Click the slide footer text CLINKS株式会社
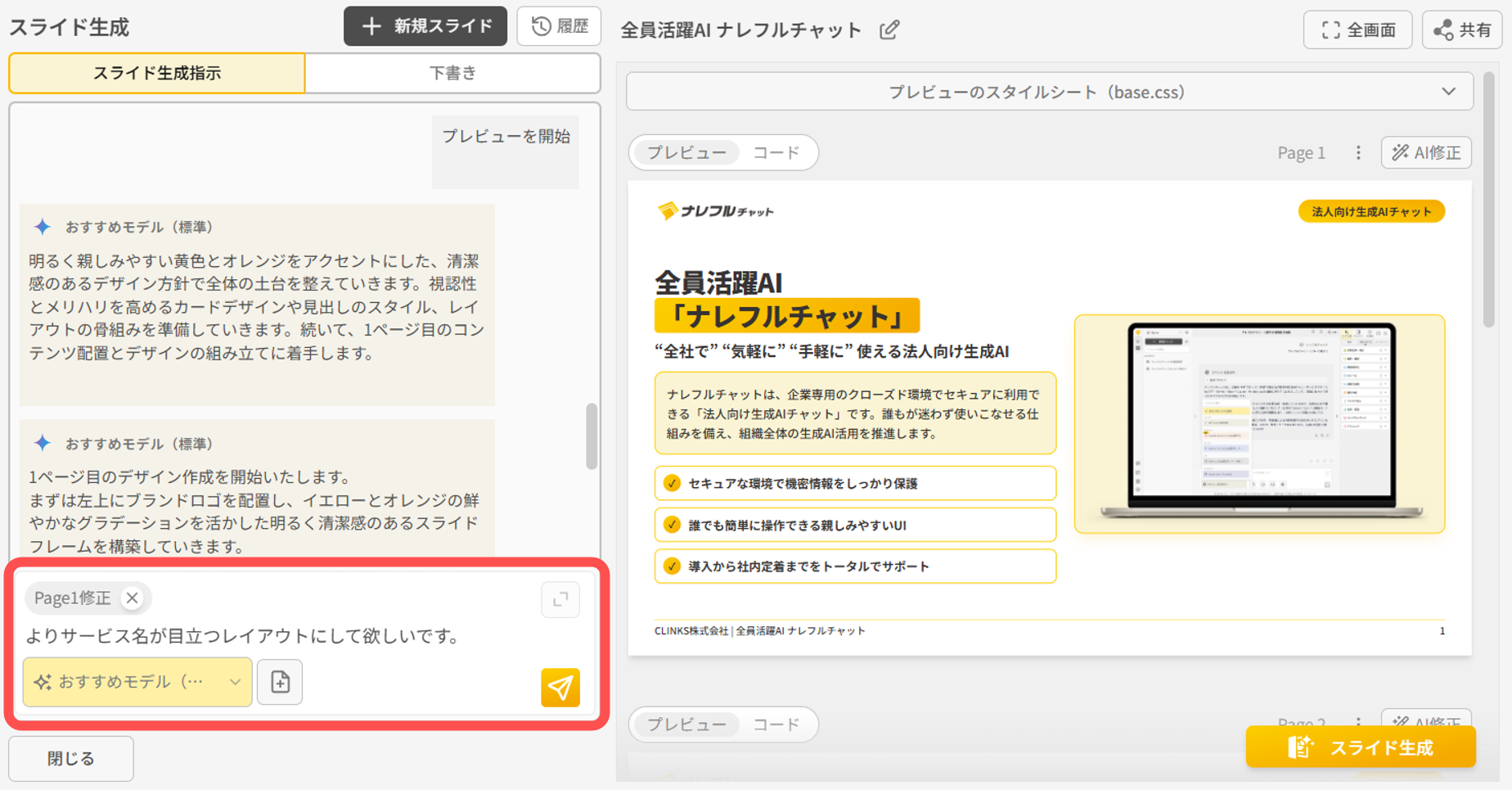Screen dimensions: 1512x790 pos(691,631)
